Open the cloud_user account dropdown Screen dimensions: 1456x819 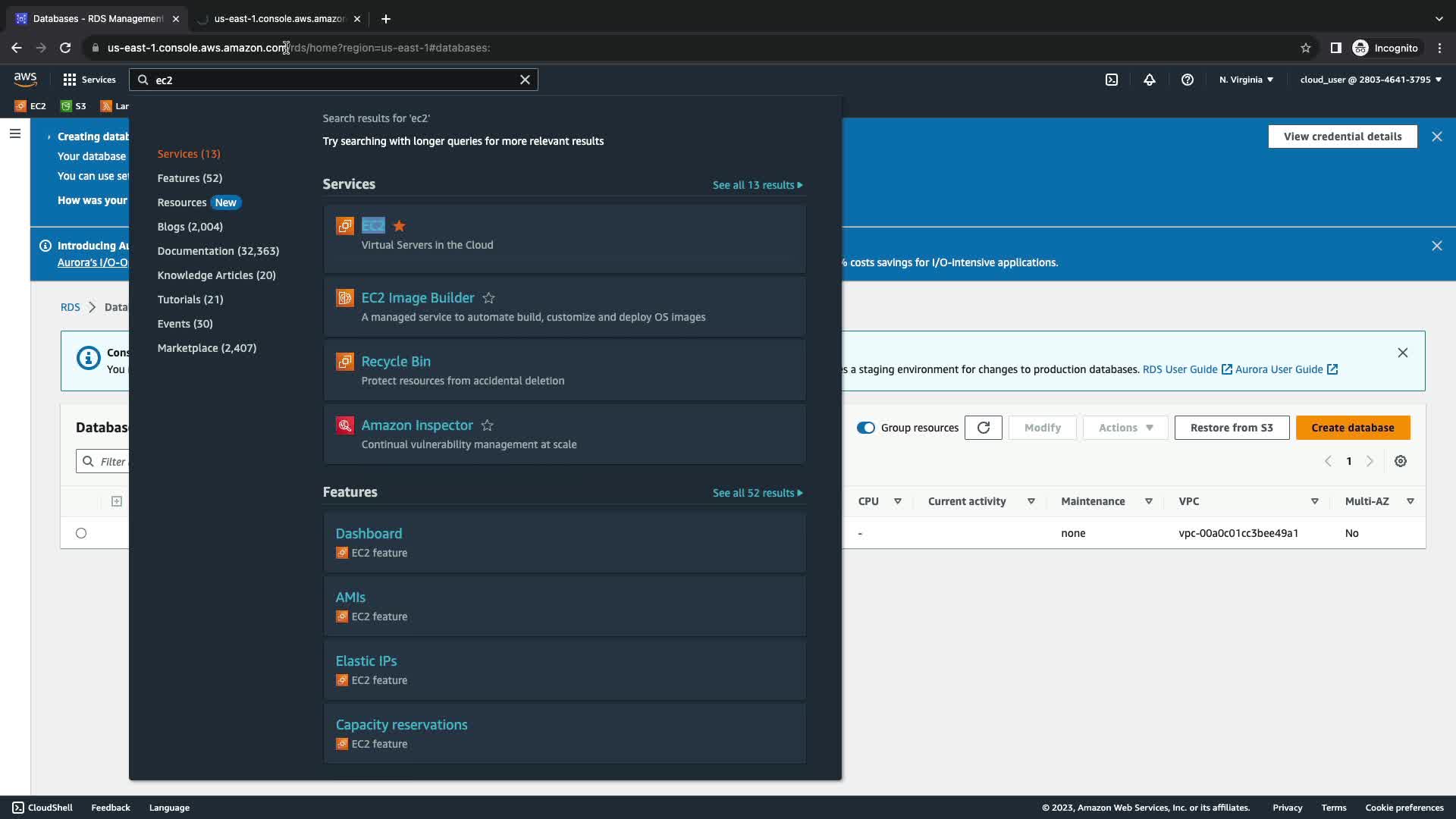point(1370,80)
